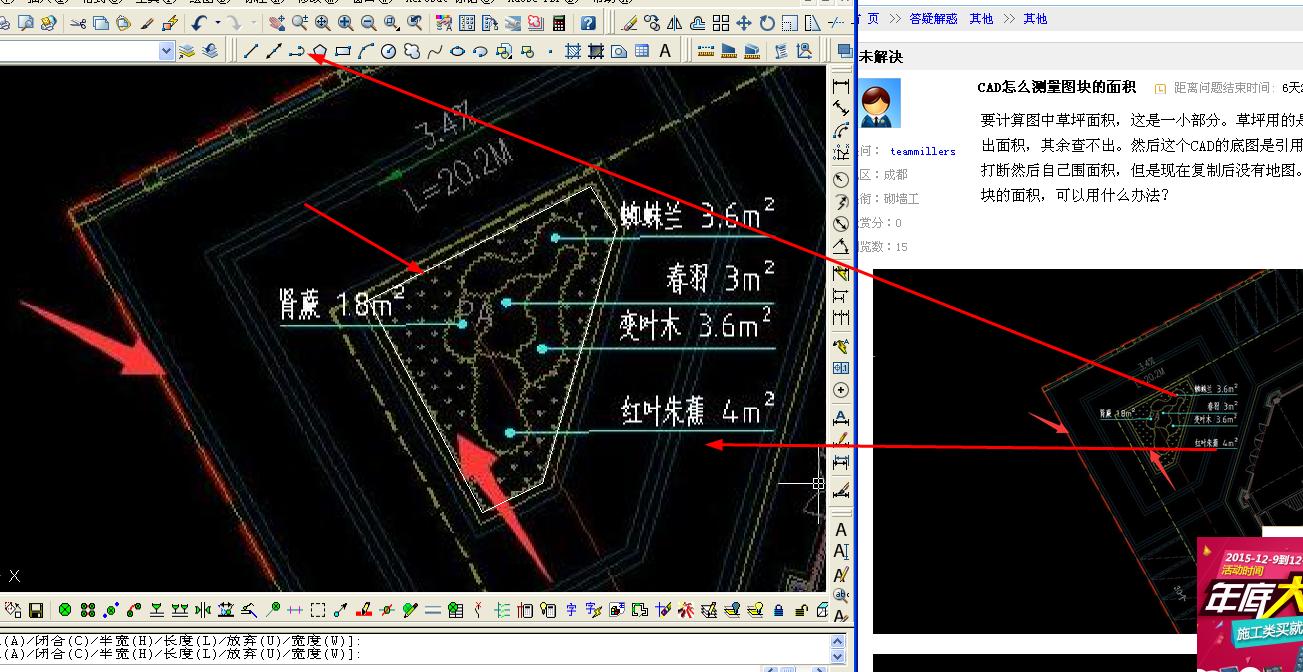The image size is (1303, 672).
Task: Expand the Redo history dropdown arrow
Action: (x=253, y=23)
